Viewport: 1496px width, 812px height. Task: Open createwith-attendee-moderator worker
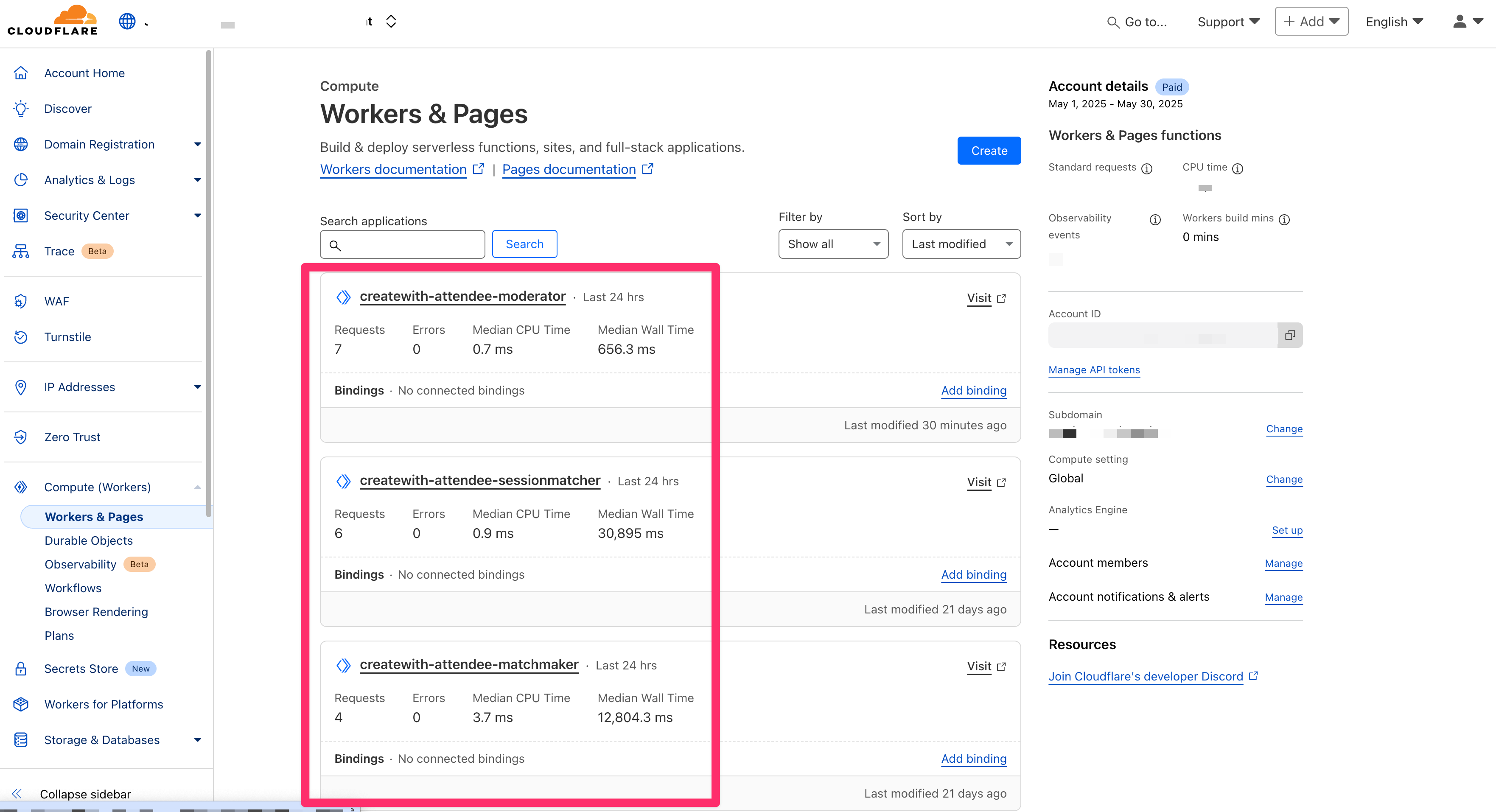(462, 296)
